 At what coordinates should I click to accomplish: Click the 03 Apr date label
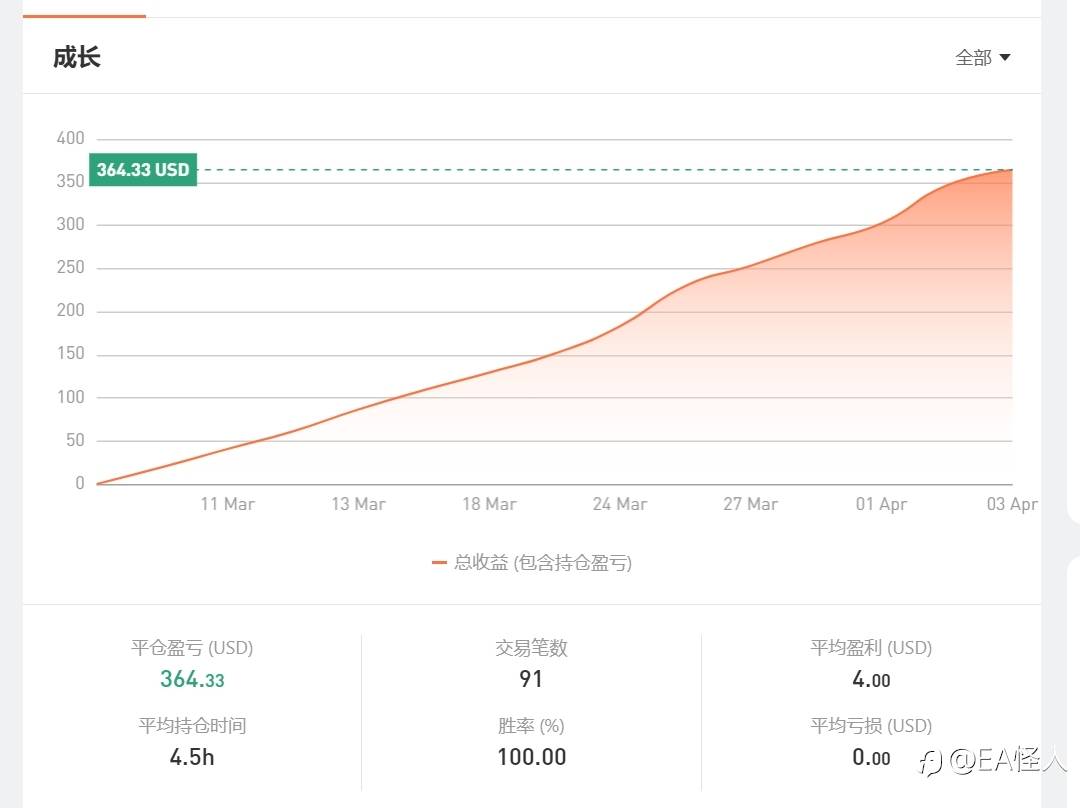pos(1011,504)
